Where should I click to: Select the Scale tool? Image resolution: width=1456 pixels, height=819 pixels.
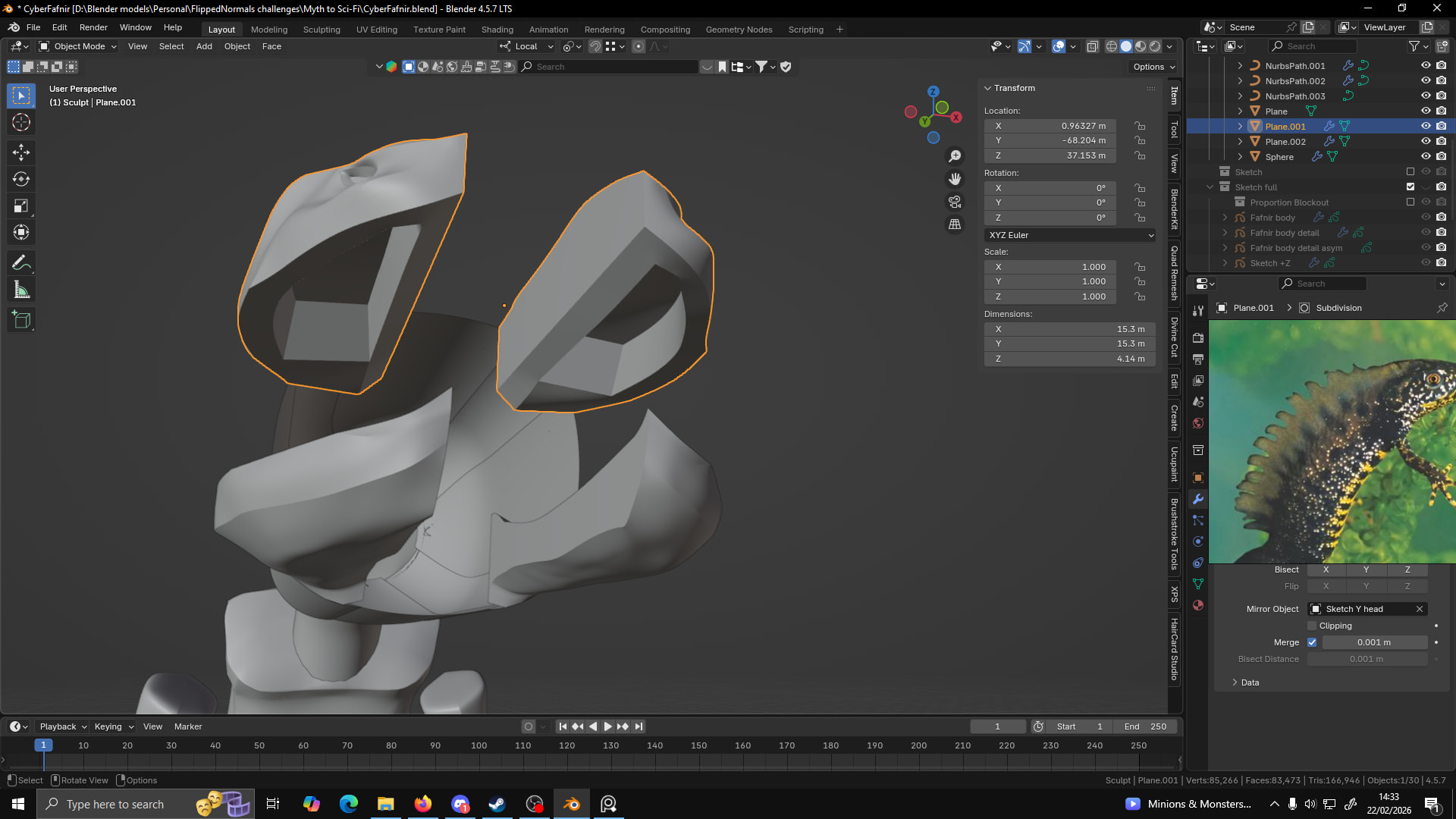tap(21, 206)
